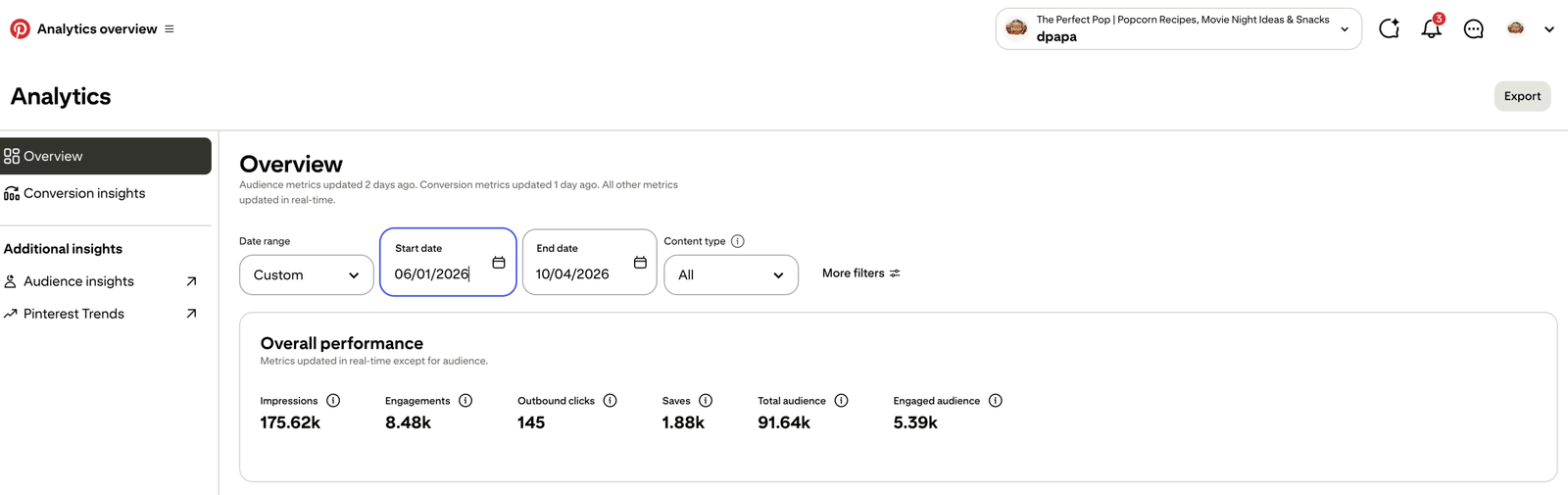Click the Impressions info icon
The image size is (1568, 495).
click(333, 401)
